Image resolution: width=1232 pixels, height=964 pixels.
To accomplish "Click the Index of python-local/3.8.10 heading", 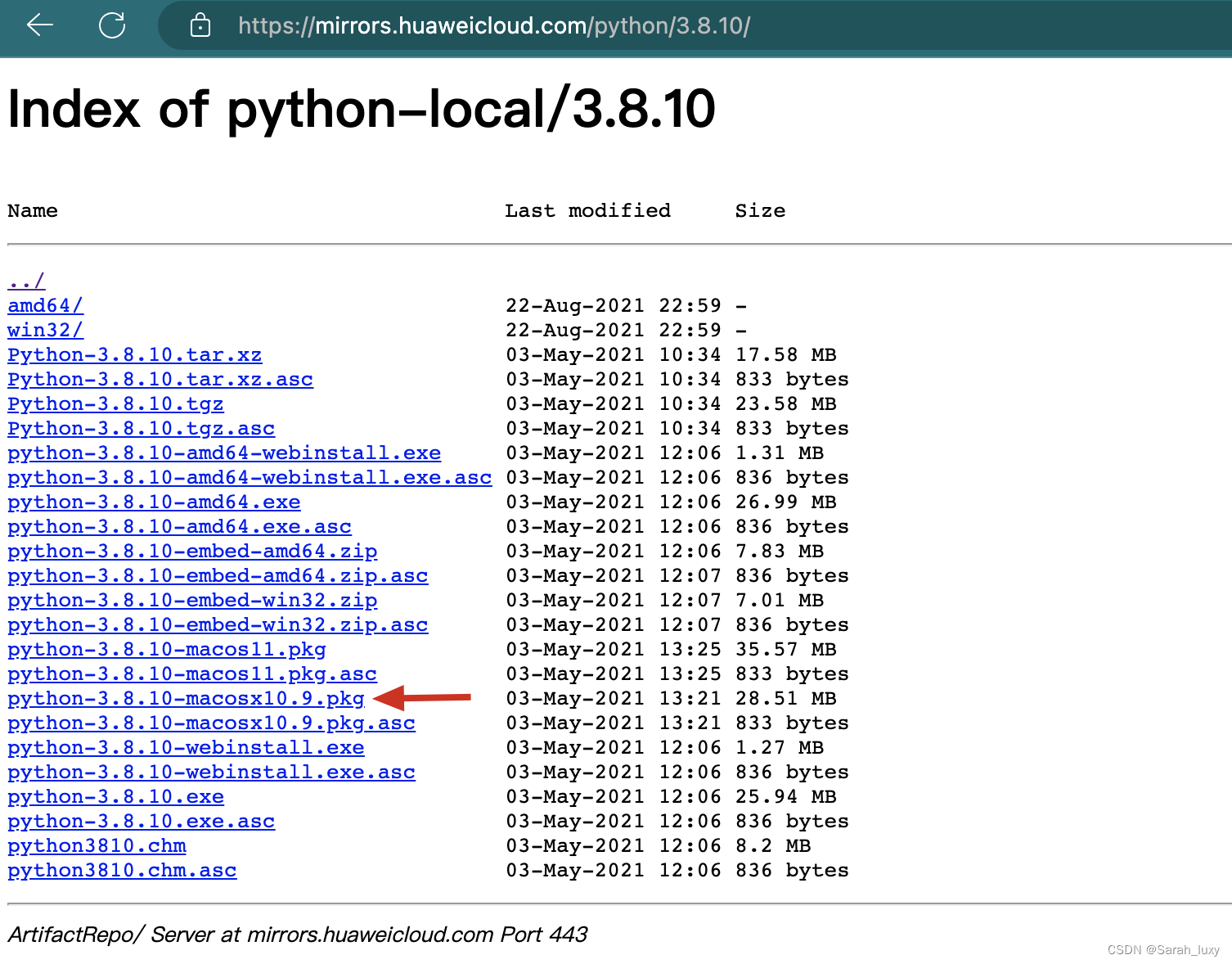I will tap(362, 109).
